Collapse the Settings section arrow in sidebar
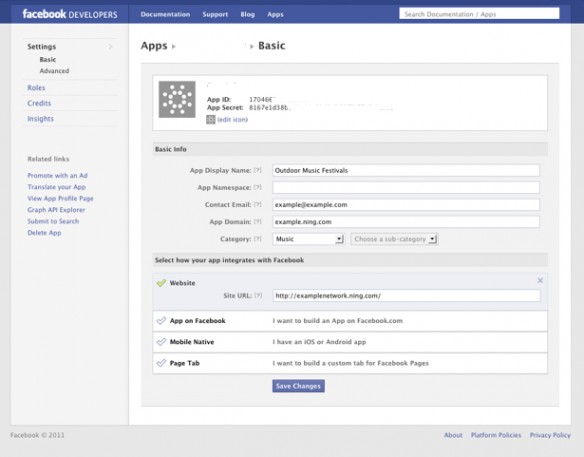The height and width of the screenshot is (457, 584). (x=110, y=47)
